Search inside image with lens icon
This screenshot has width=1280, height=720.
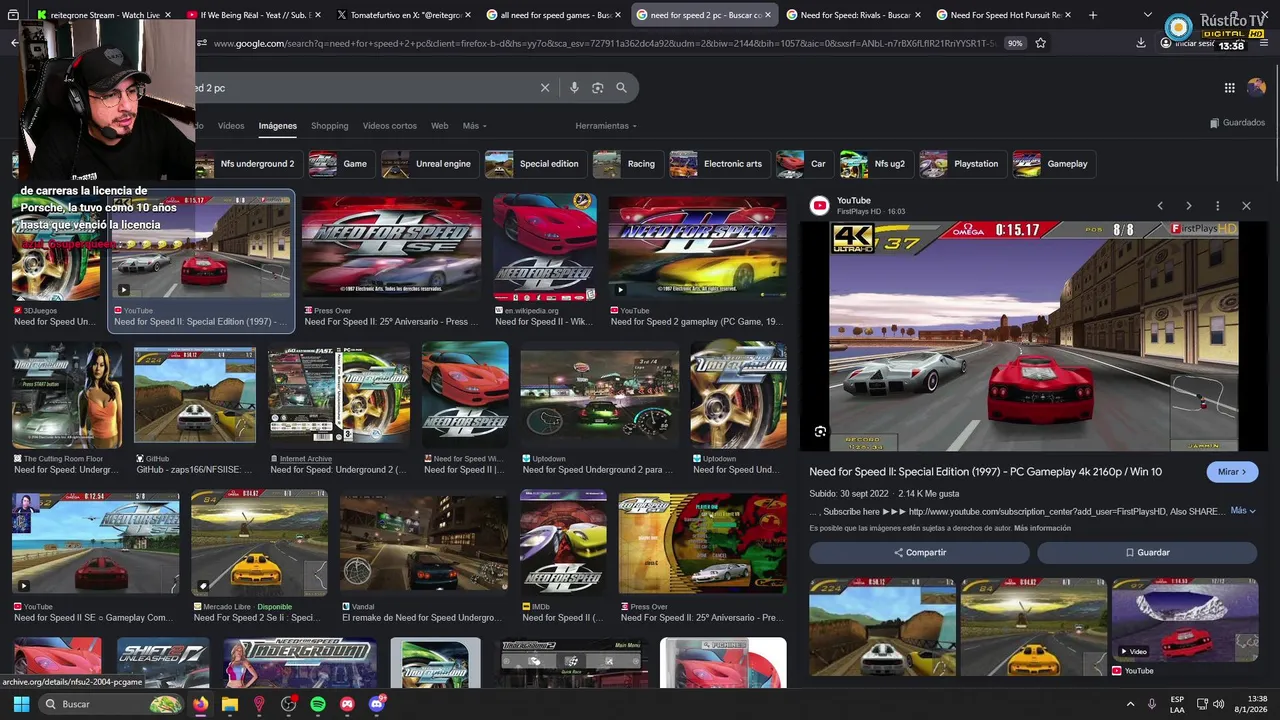[x=820, y=432]
